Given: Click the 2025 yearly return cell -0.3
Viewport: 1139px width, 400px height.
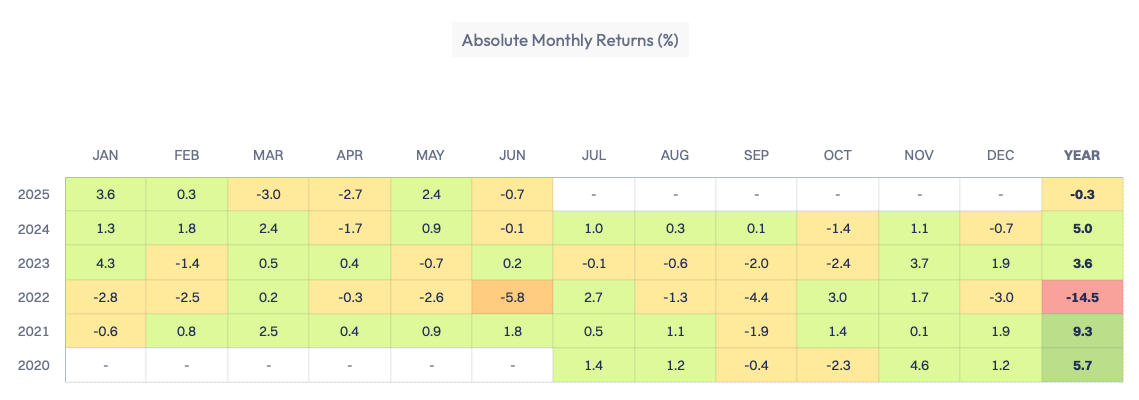Looking at the screenshot, I should pos(1082,194).
